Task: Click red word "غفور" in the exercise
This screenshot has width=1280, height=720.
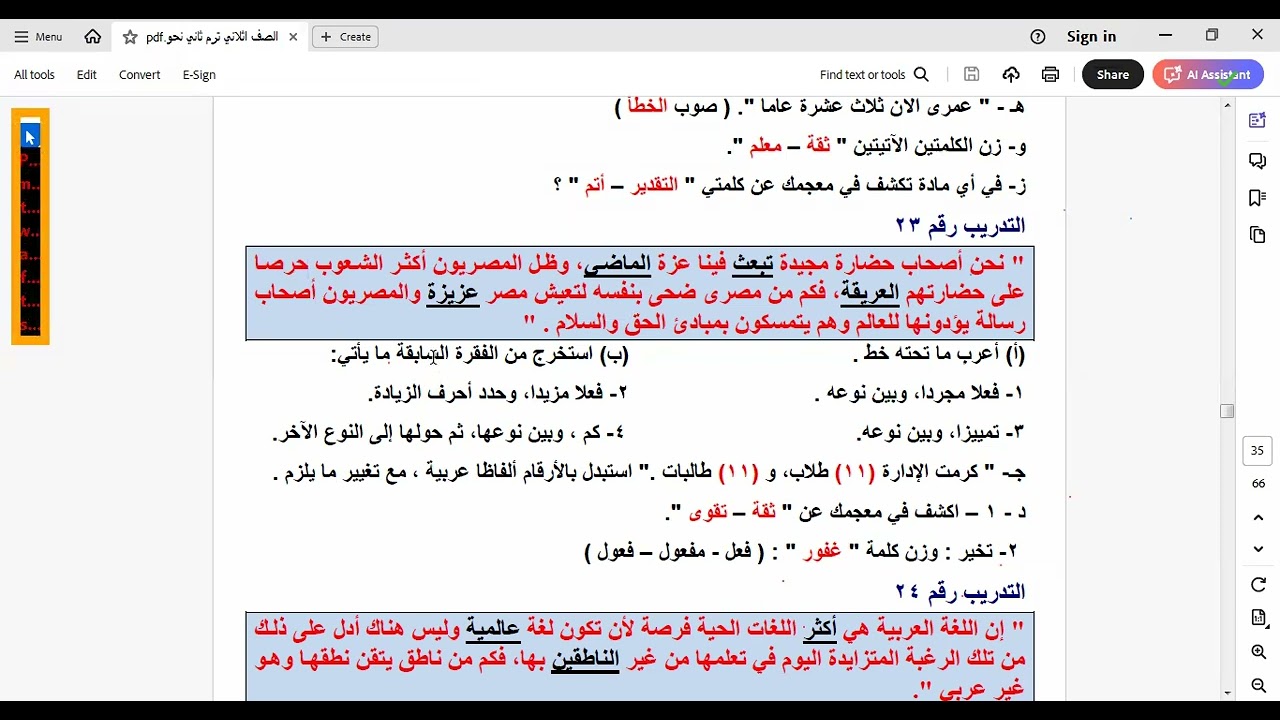Action: pyautogui.click(x=821, y=551)
